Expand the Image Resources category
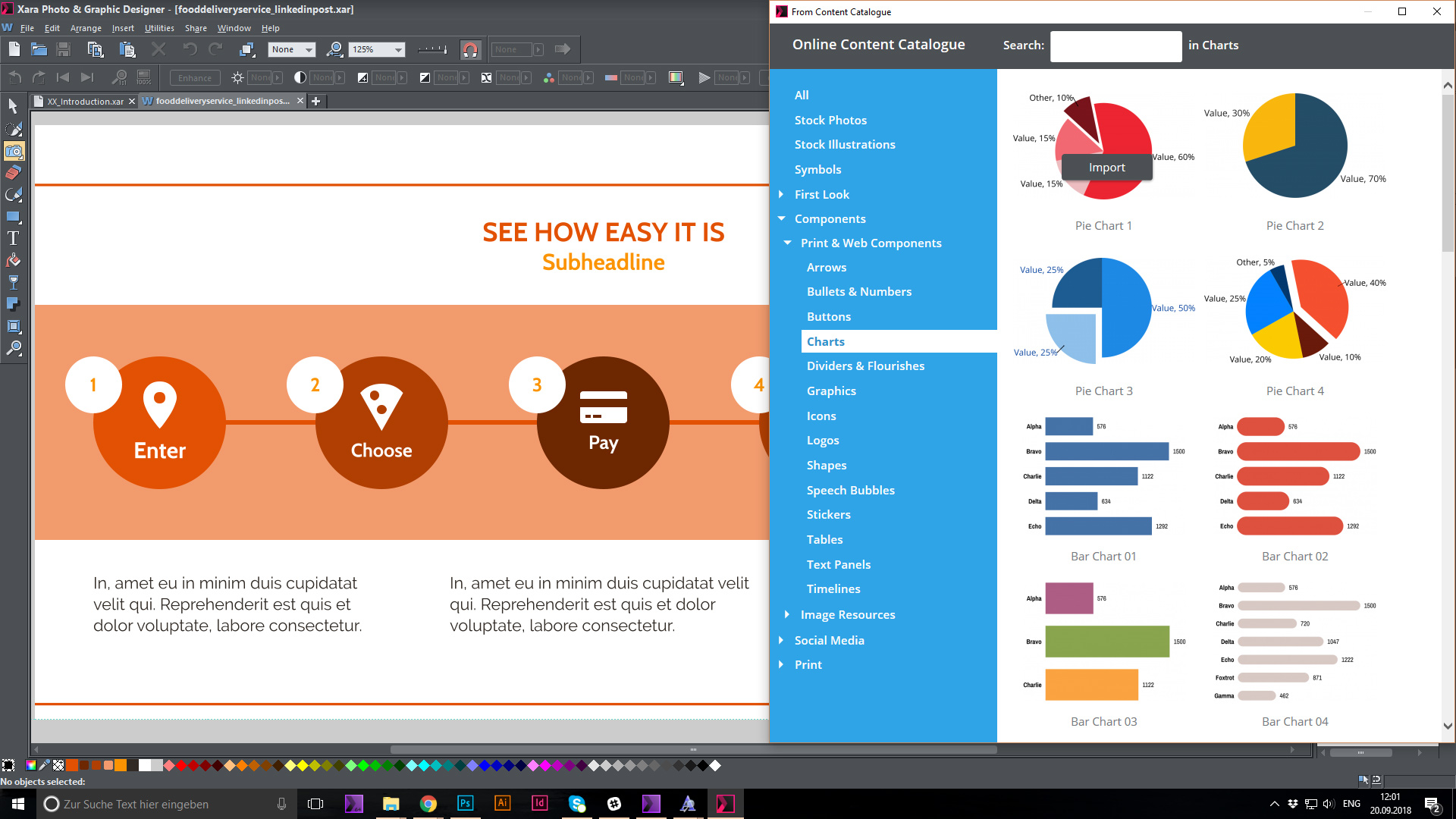Screen dimensions: 1456x819 pyautogui.click(x=786, y=614)
